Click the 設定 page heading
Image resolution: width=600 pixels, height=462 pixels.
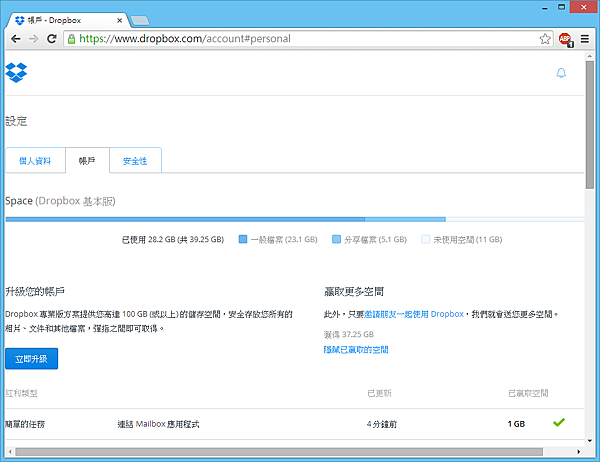16,121
